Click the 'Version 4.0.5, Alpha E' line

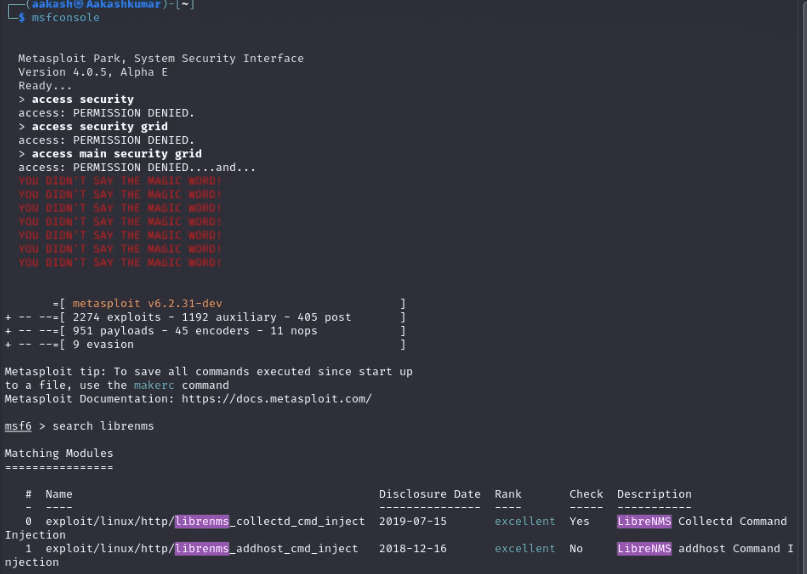pos(93,72)
